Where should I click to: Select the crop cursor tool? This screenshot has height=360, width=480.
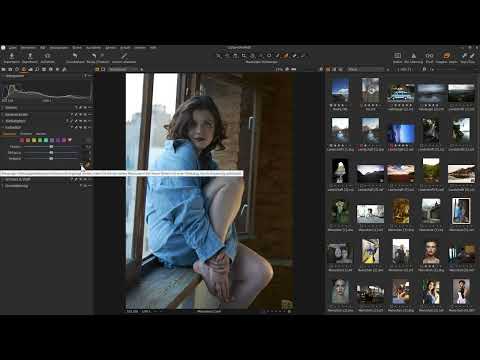coord(244,56)
